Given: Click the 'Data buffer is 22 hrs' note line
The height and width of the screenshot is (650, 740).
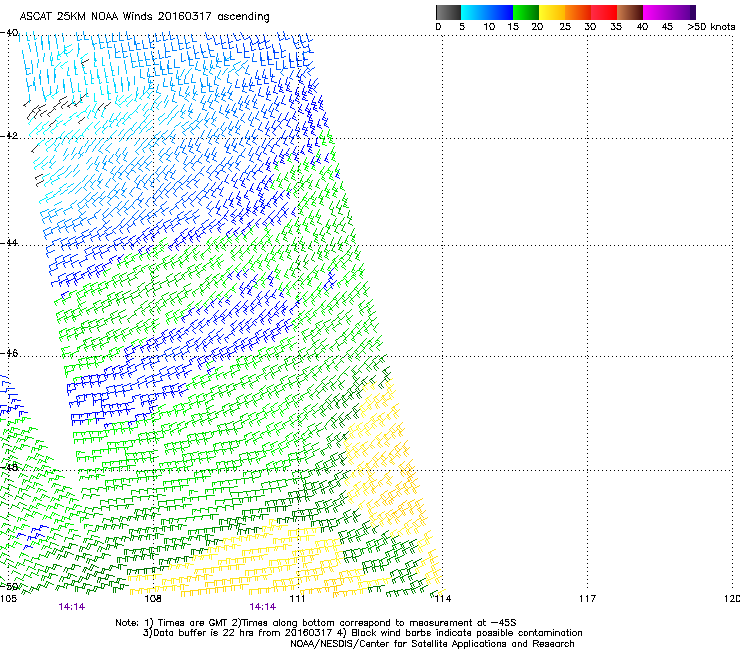Looking at the screenshot, I should tap(362, 633).
